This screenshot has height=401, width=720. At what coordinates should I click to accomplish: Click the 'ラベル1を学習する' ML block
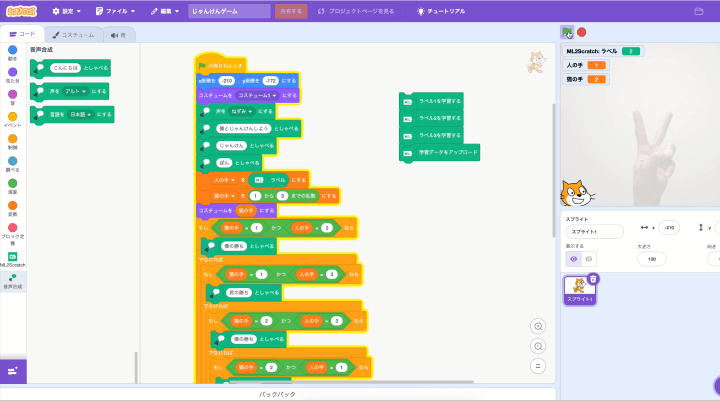tap(431, 101)
